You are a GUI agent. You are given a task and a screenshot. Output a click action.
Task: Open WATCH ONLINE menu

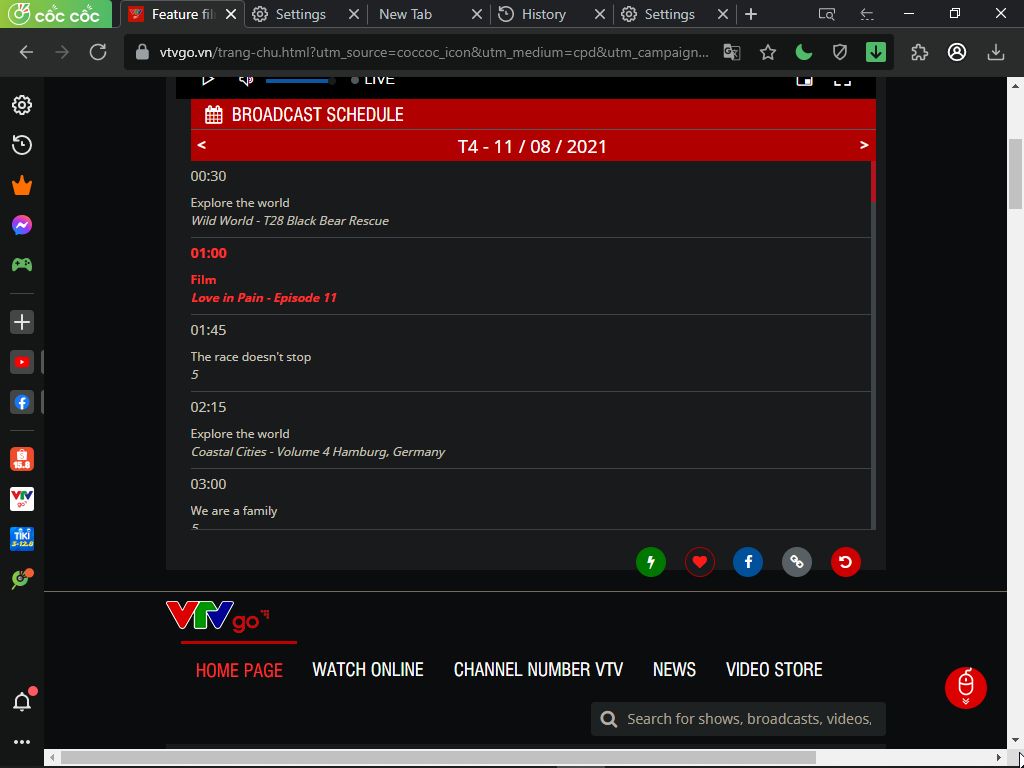368,670
